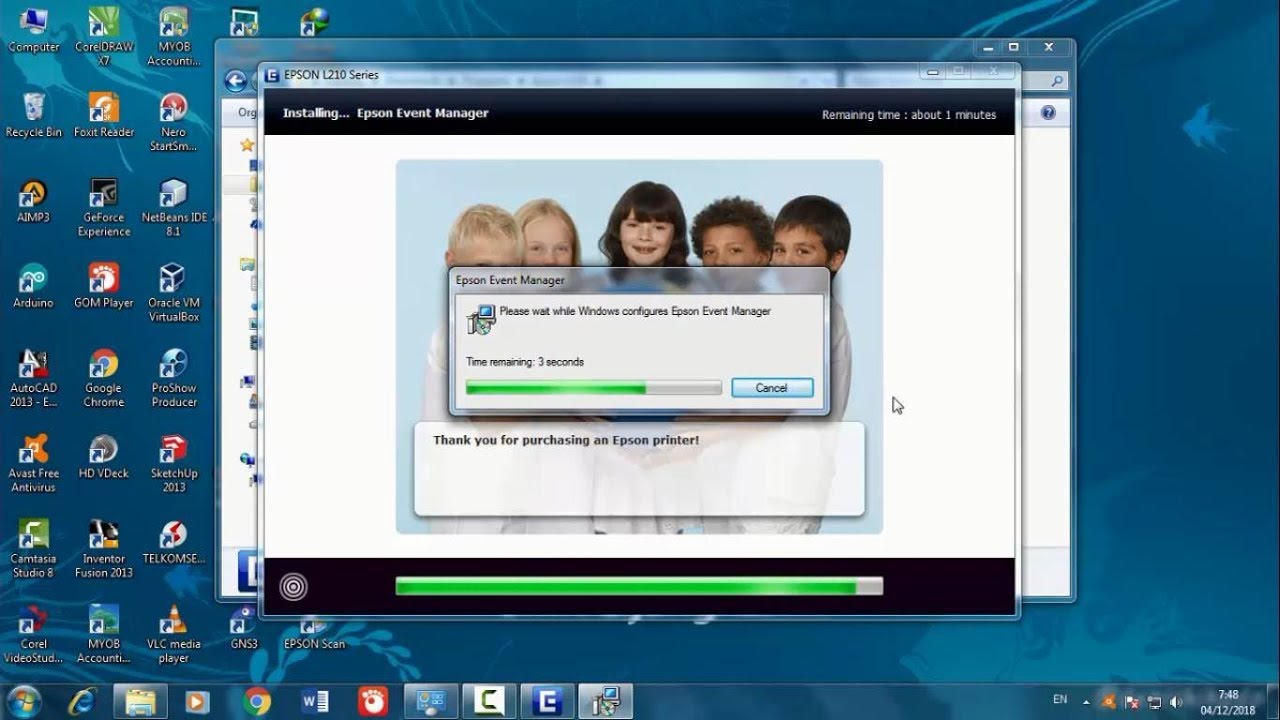Viewport: 1280px width, 720px height.
Task: Click the 'Thank you for purchasing an Epson printer!' text
Action: 566,440
